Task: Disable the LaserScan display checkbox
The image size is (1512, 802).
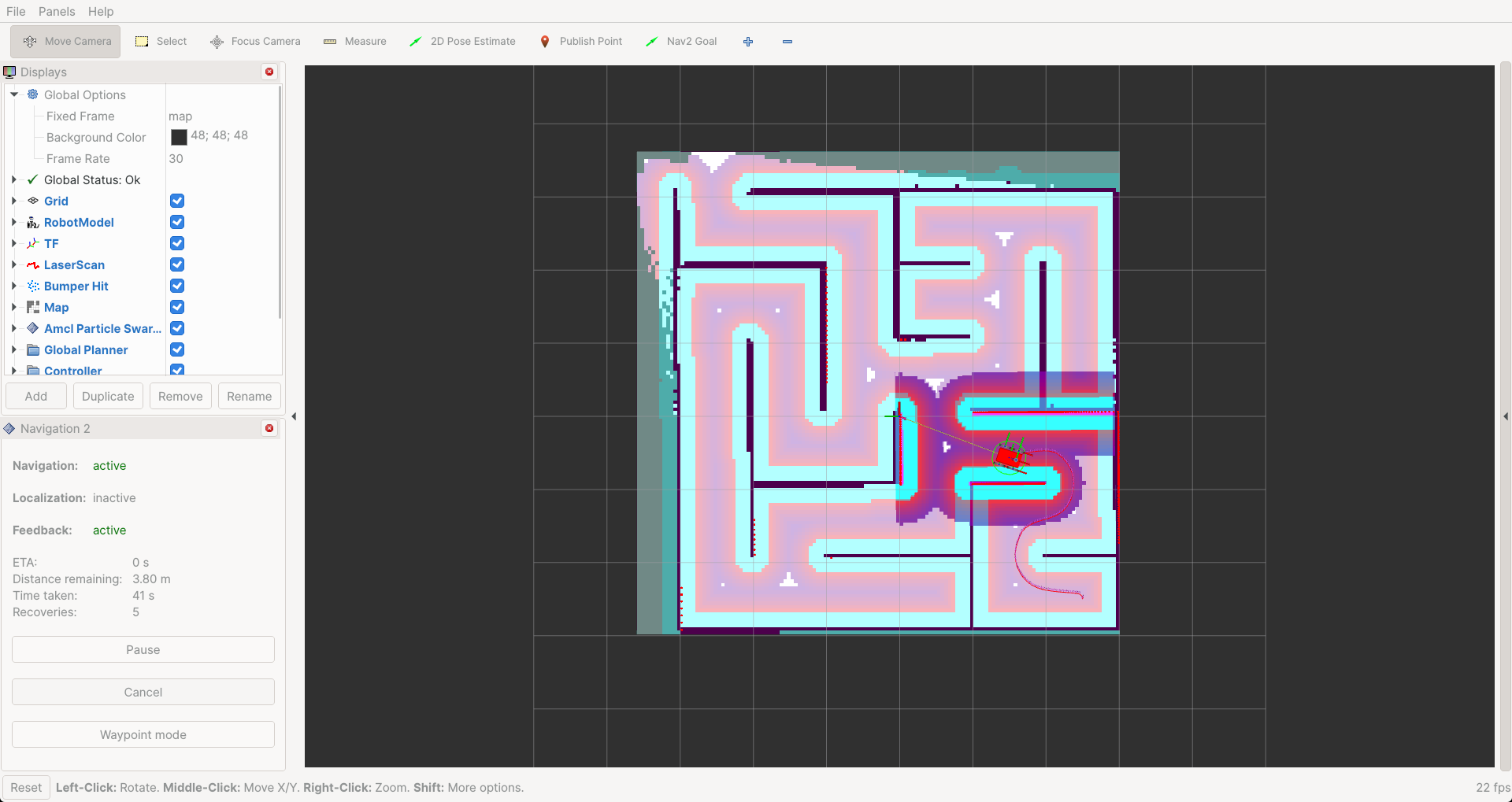Action: point(176,264)
